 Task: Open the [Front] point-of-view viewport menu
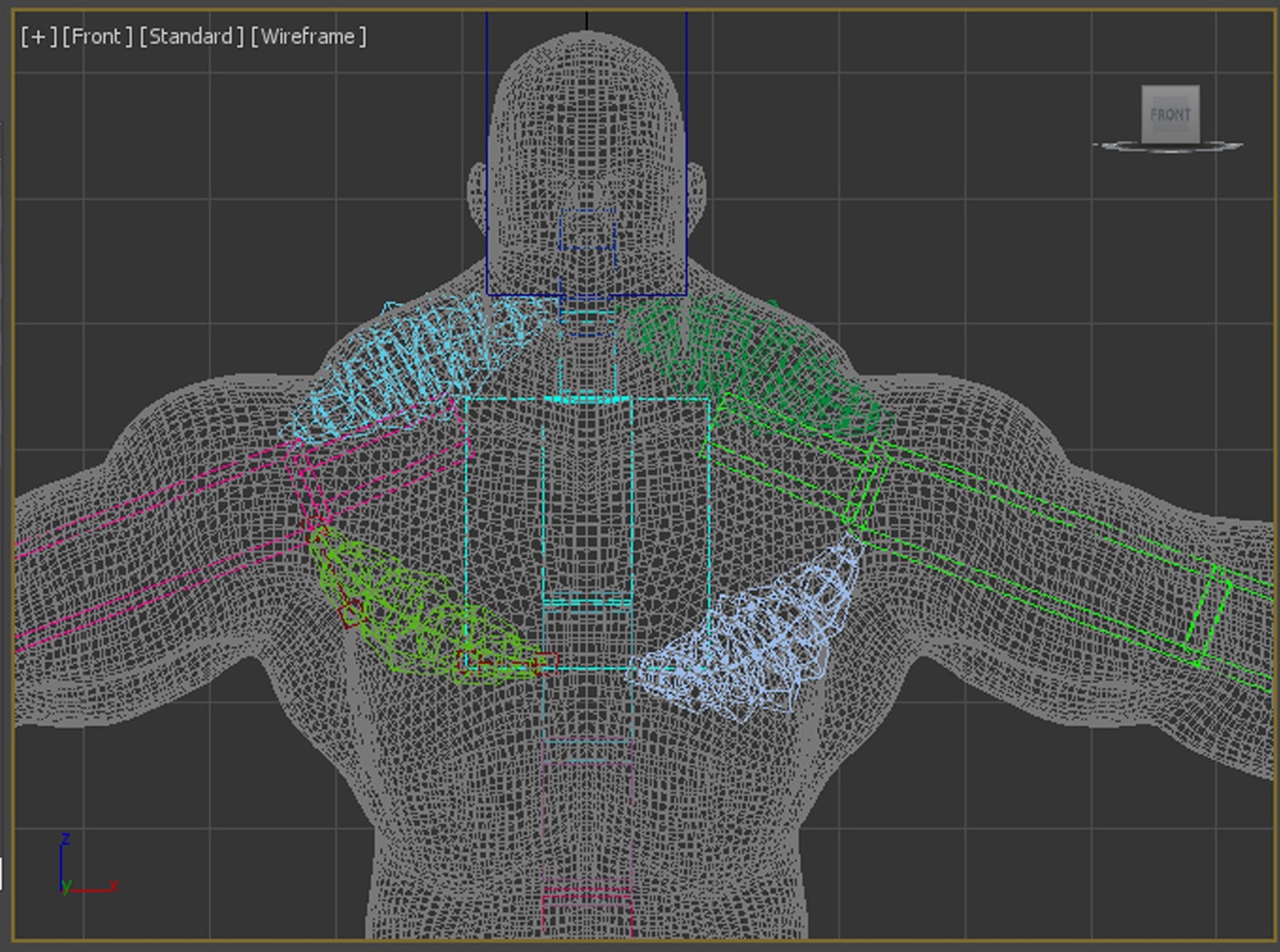pos(99,36)
